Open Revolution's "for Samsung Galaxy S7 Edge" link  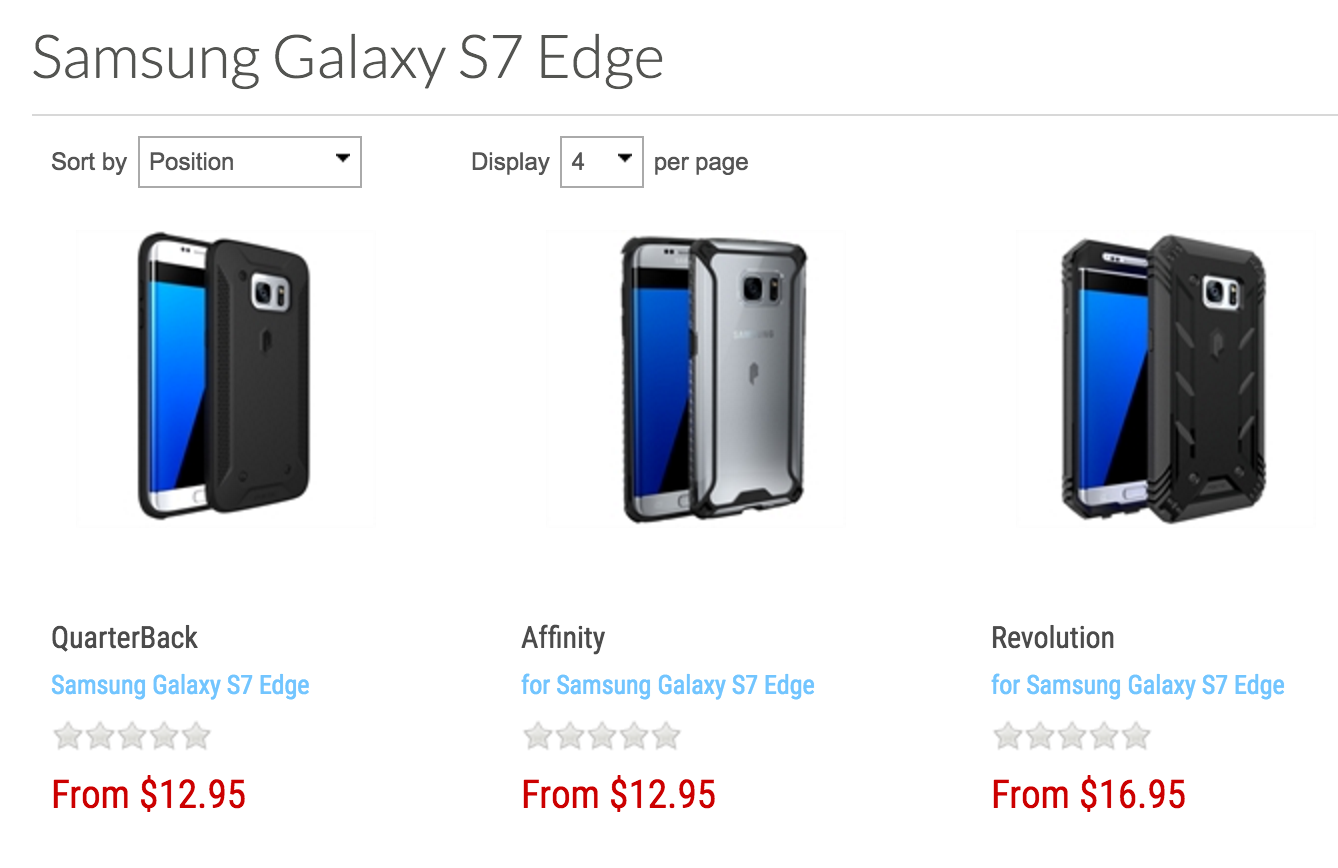click(x=1138, y=686)
